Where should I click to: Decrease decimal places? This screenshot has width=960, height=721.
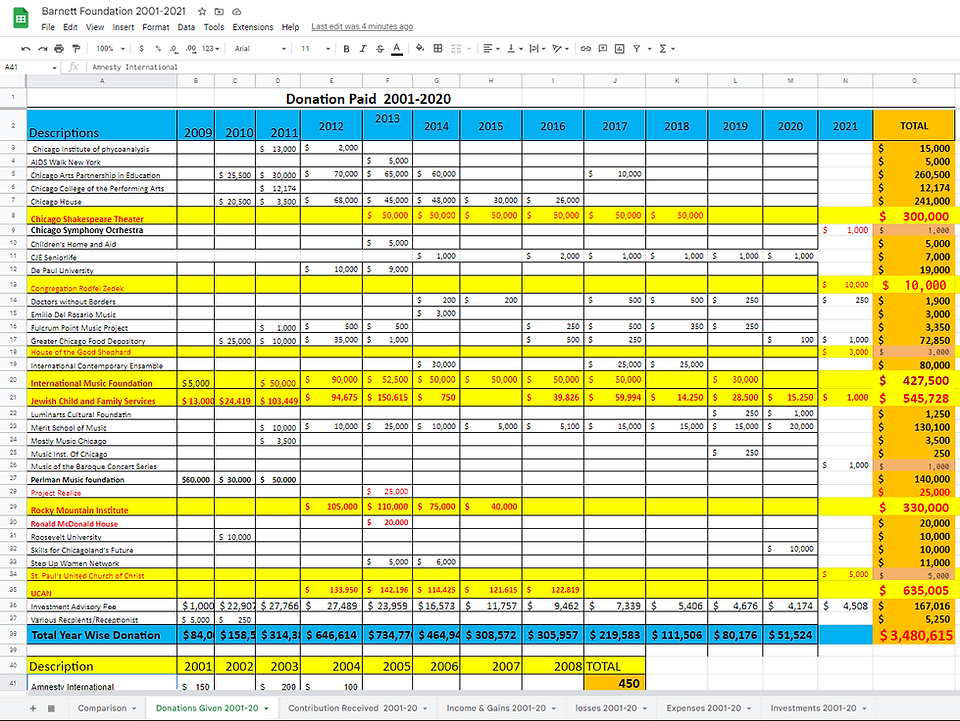pos(174,48)
